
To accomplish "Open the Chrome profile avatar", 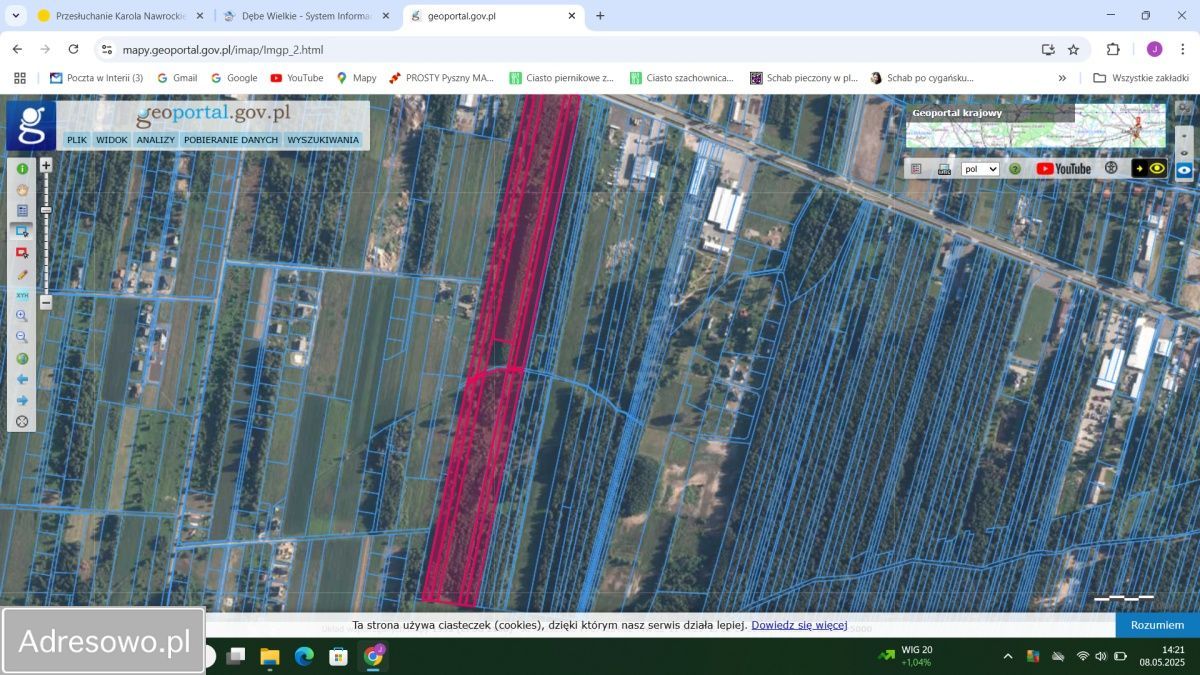I will point(1154,49).
